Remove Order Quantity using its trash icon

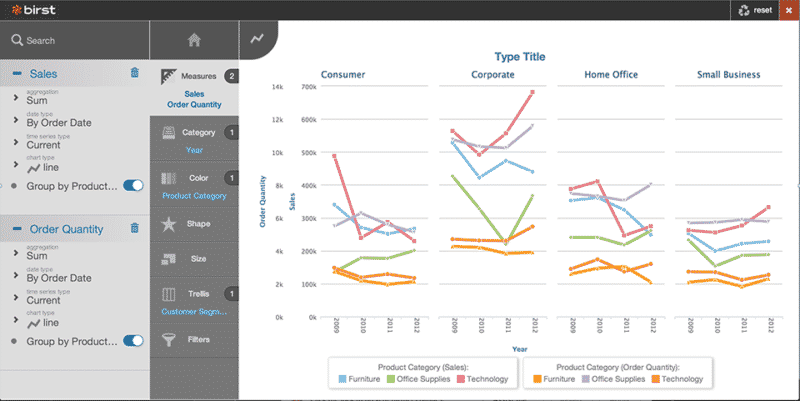[x=135, y=228]
